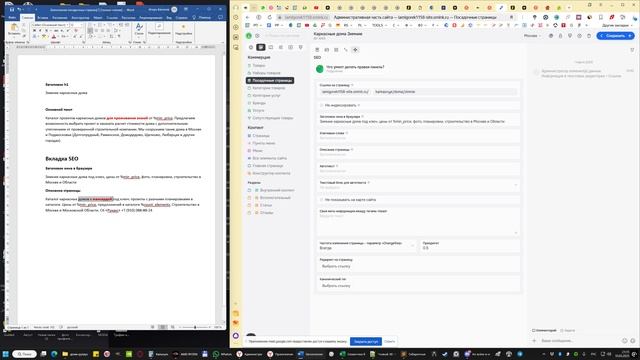The width and height of the screenshot is (640, 360).
Task: Open the Файл tab in Word
Action: [x=12, y=18]
